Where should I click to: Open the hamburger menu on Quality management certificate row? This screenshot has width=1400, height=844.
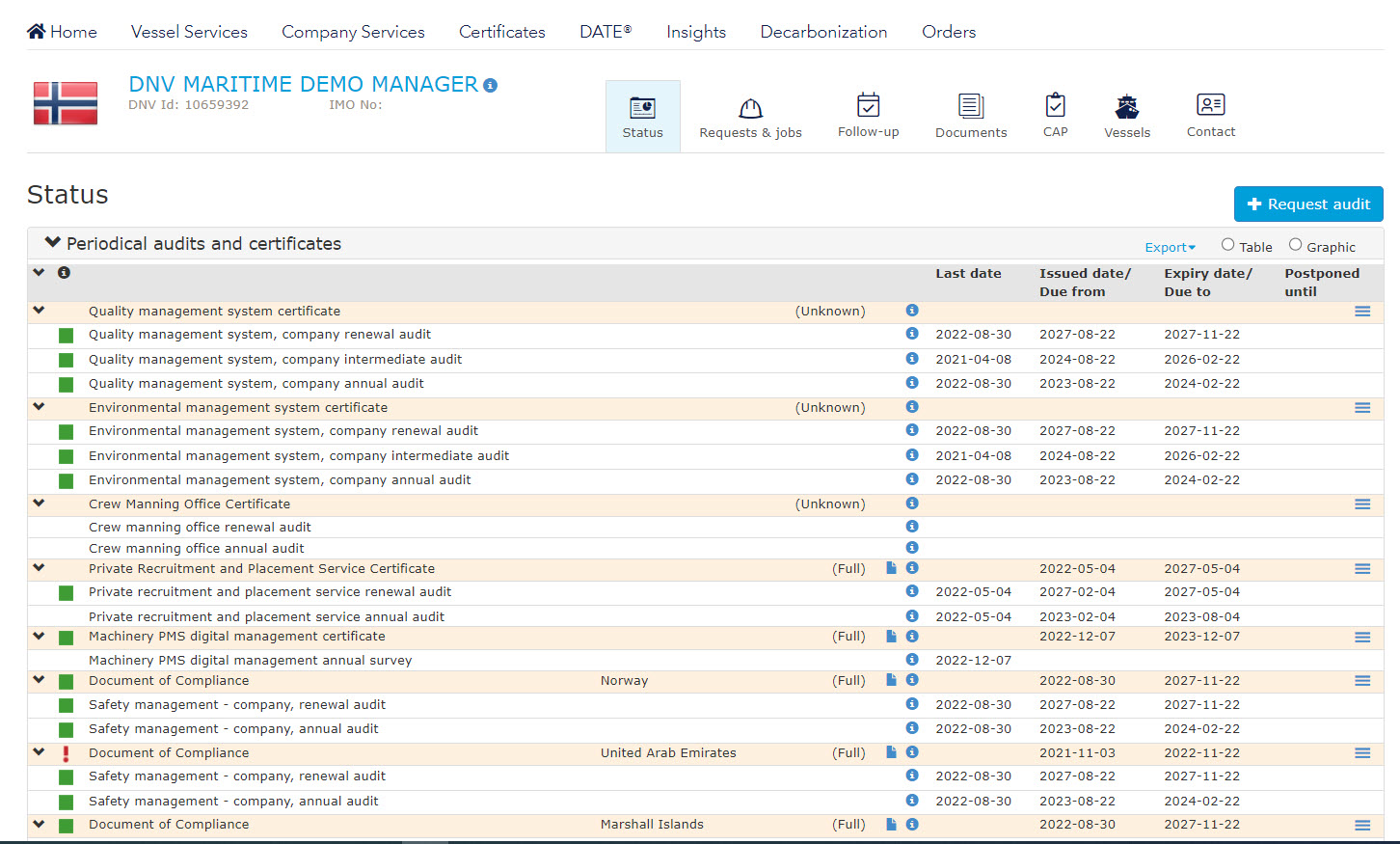1362,311
